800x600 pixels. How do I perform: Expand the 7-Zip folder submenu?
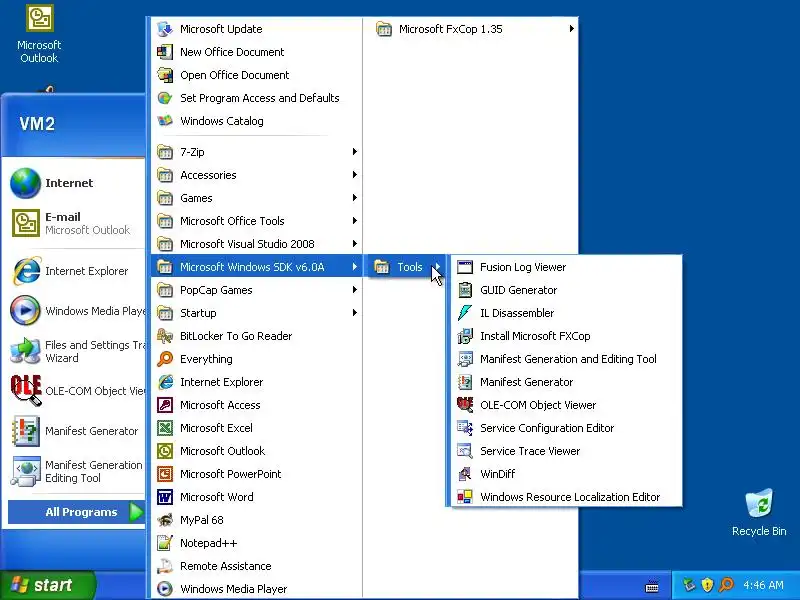coord(257,152)
